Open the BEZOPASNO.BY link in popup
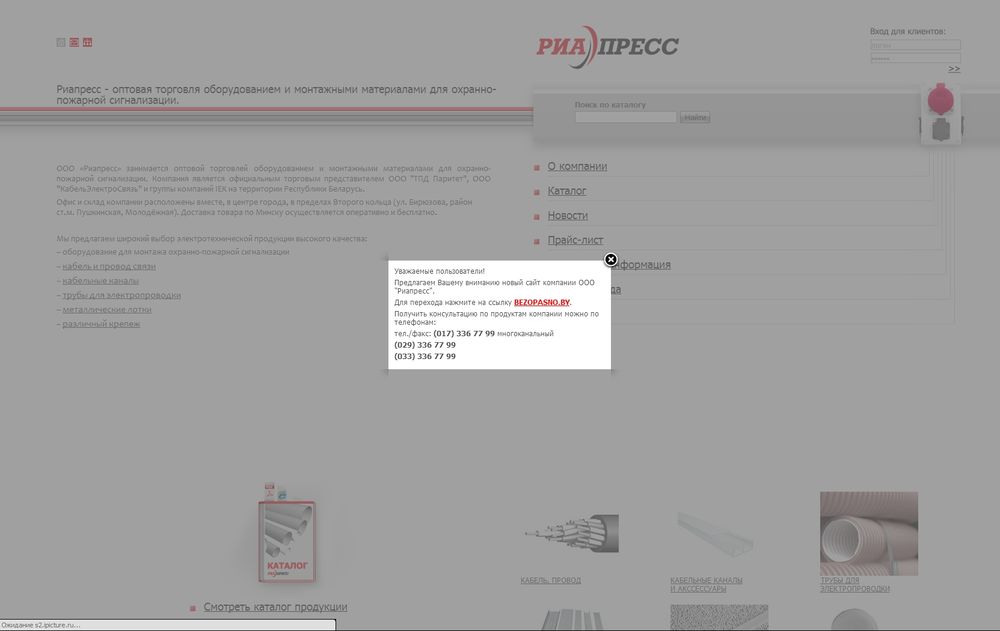This screenshot has width=1000, height=631. pyautogui.click(x=541, y=302)
